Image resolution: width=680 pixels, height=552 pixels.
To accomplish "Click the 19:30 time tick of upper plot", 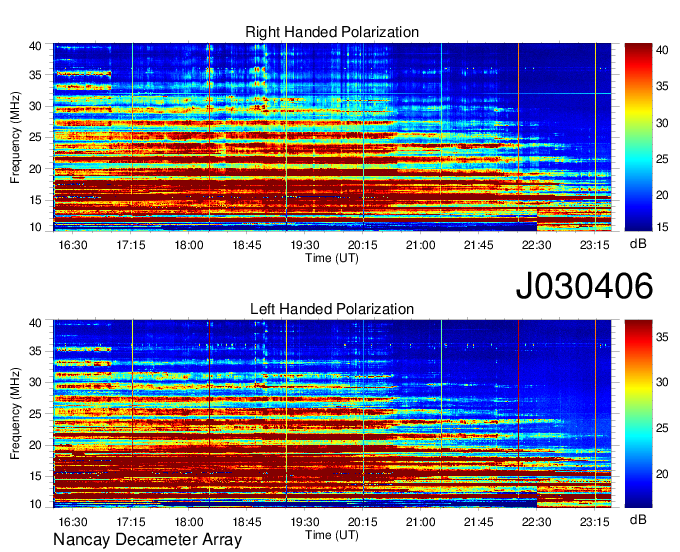I will [305, 245].
